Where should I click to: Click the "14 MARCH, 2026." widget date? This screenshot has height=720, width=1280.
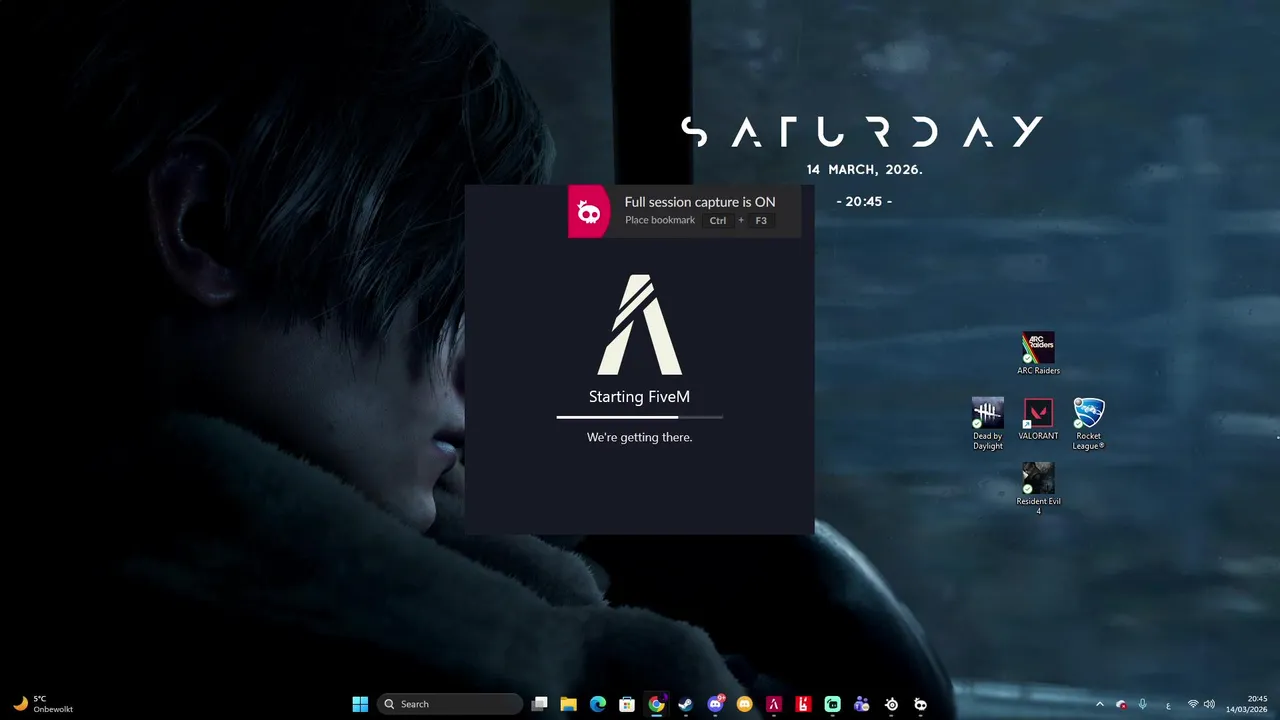tap(865, 170)
